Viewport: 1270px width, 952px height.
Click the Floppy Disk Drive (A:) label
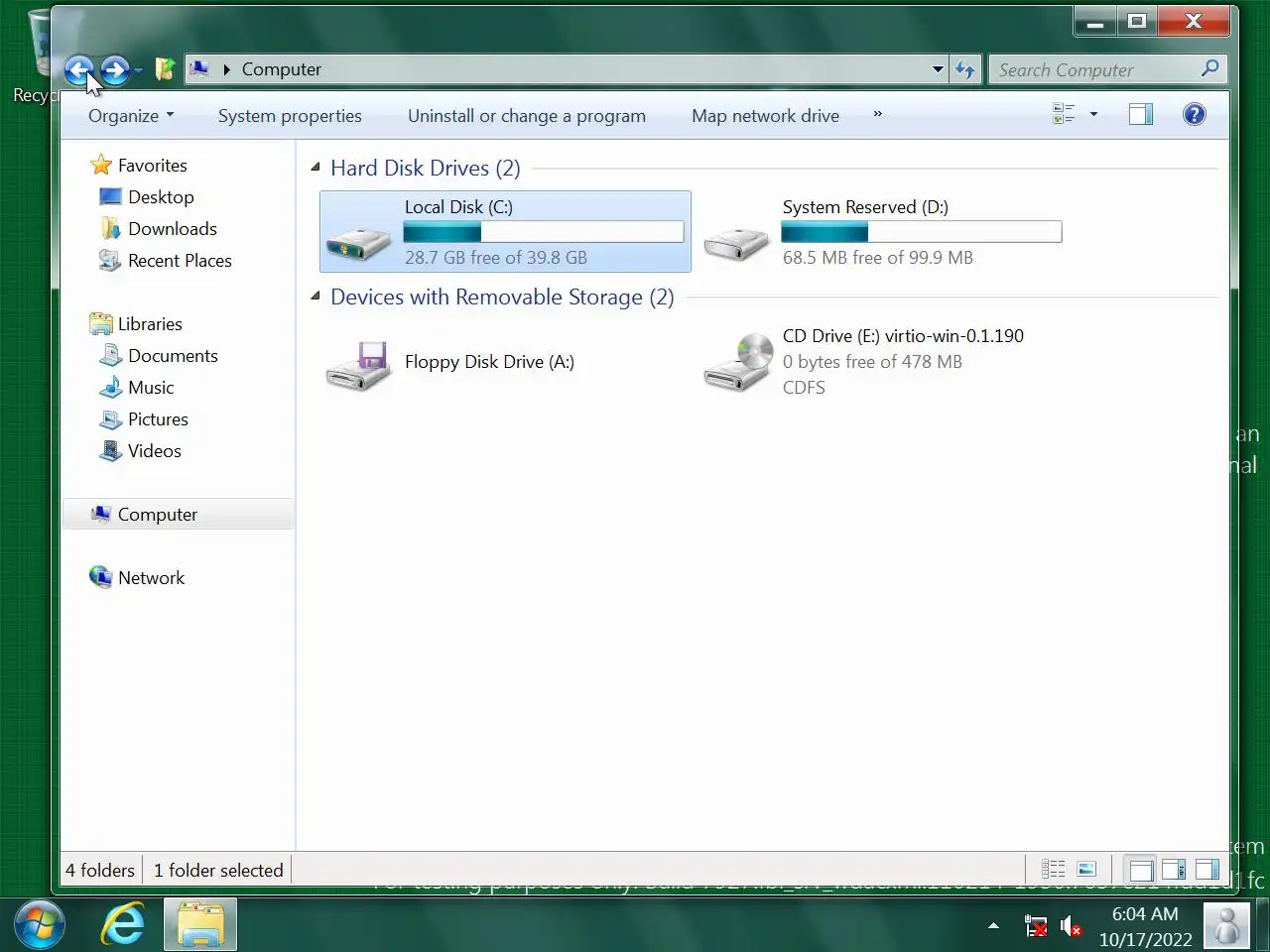489,362
